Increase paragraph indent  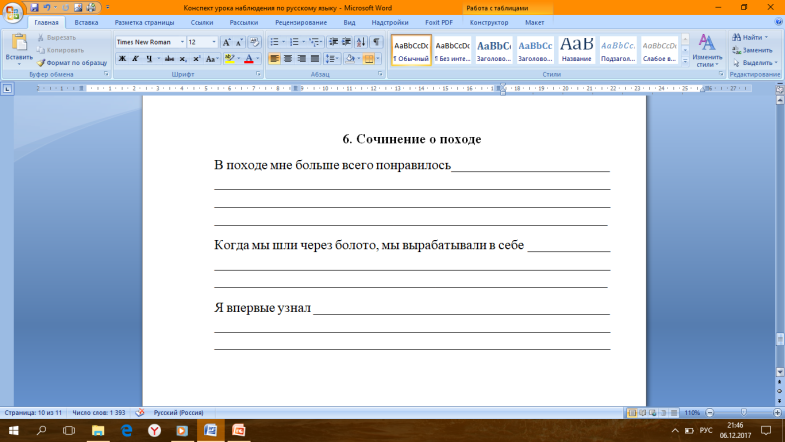click(x=346, y=42)
